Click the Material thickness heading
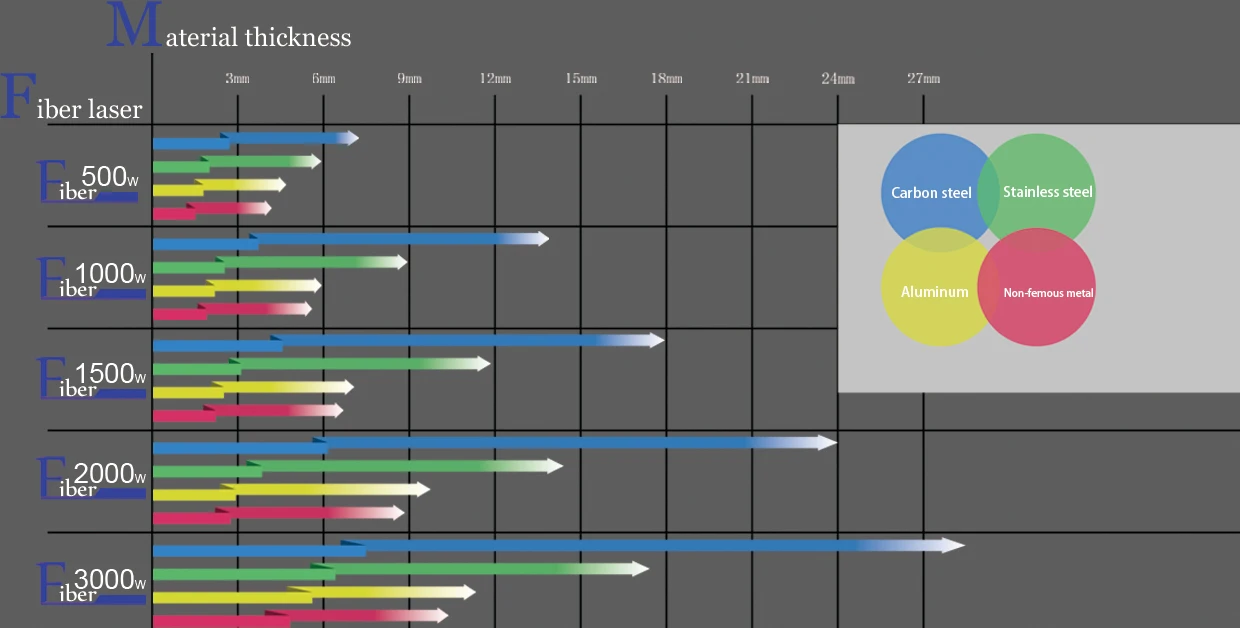The height and width of the screenshot is (628, 1240). [x=230, y=35]
